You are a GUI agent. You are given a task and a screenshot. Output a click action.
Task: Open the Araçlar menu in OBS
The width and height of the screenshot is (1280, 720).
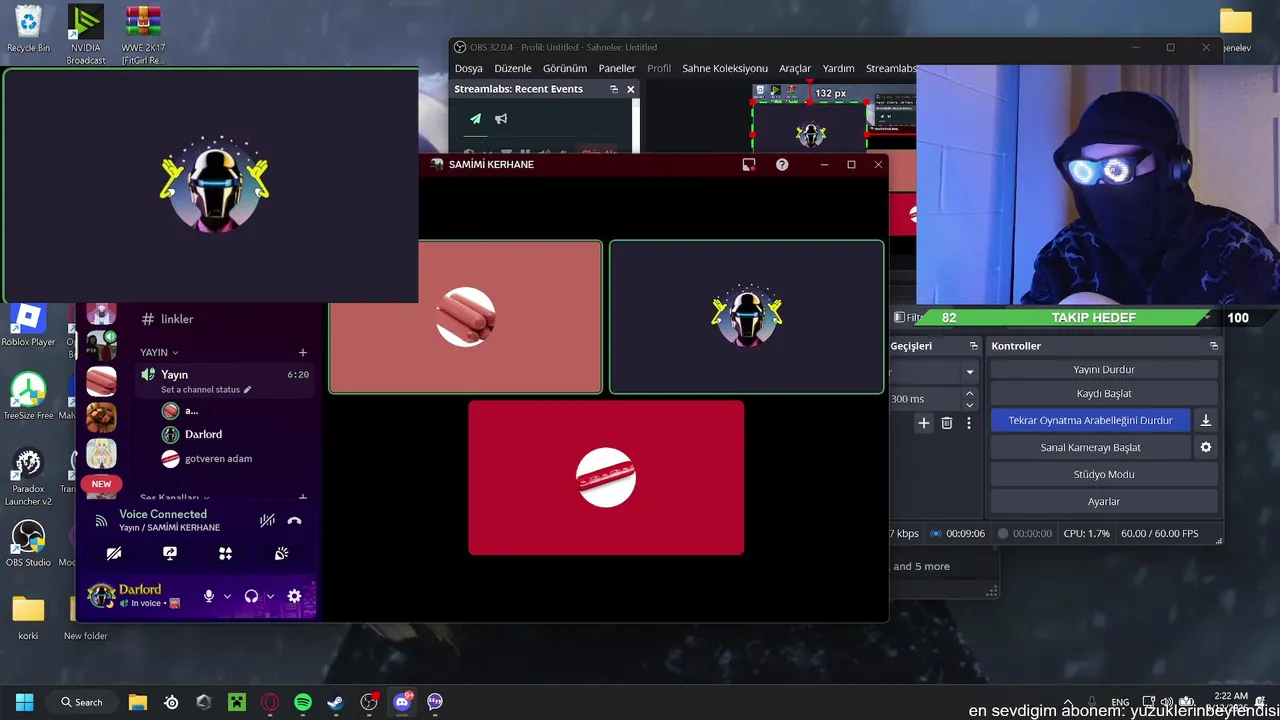(x=795, y=68)
